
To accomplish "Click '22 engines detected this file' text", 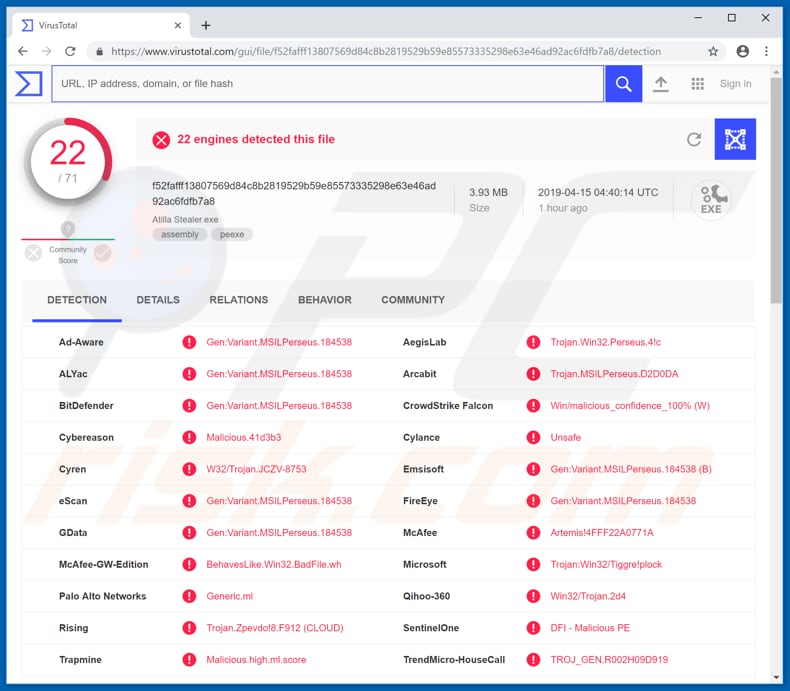I will 256,140.
